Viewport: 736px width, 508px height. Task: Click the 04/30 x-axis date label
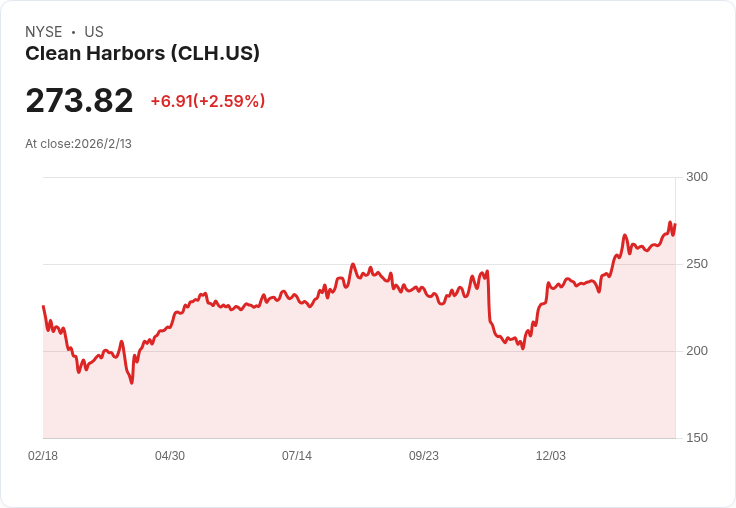170,456
